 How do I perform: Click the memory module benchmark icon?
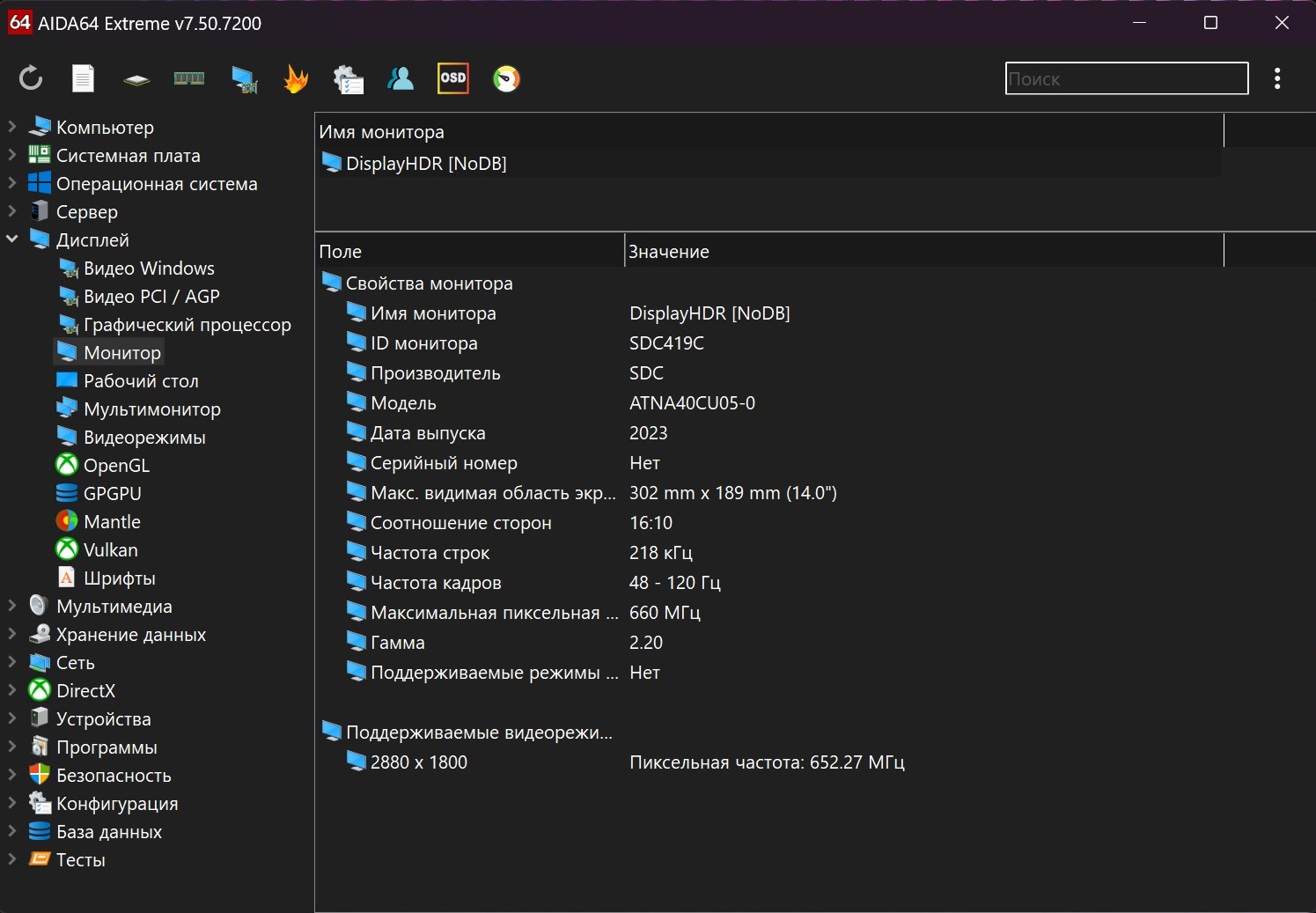(x=188, y=79)
